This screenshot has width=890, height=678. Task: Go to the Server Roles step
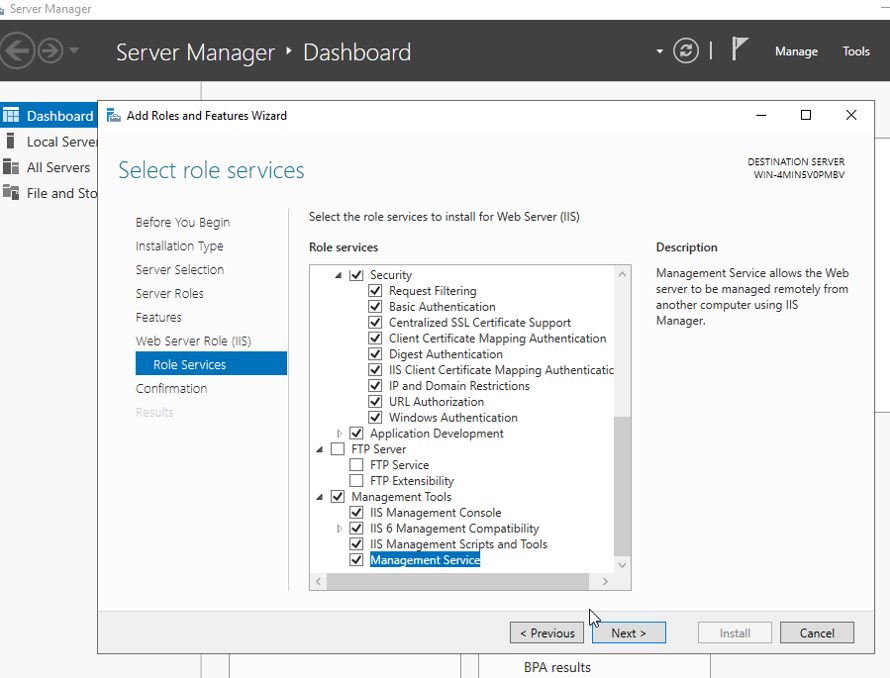coord(170,294)
